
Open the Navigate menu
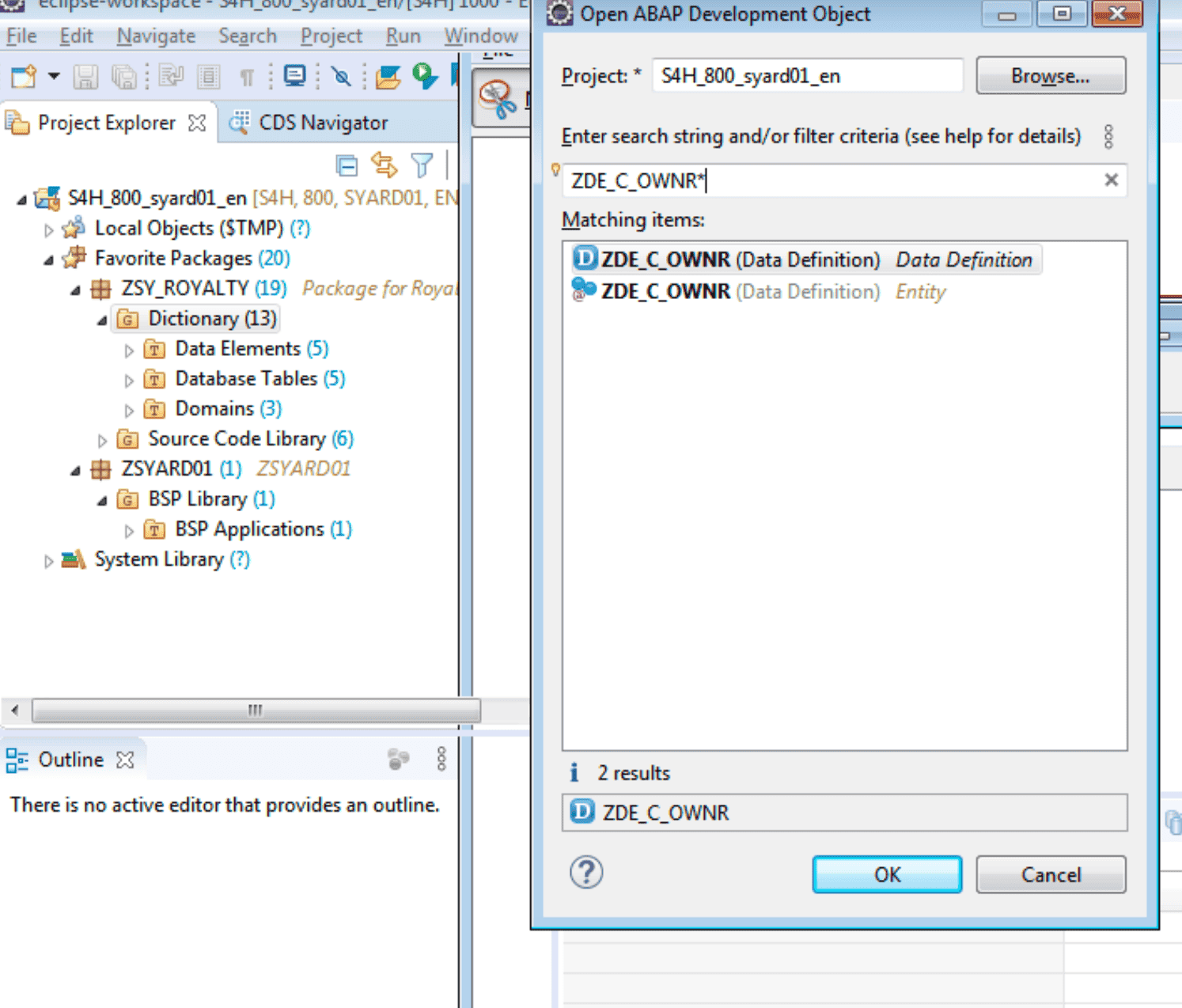coord(156,36)
